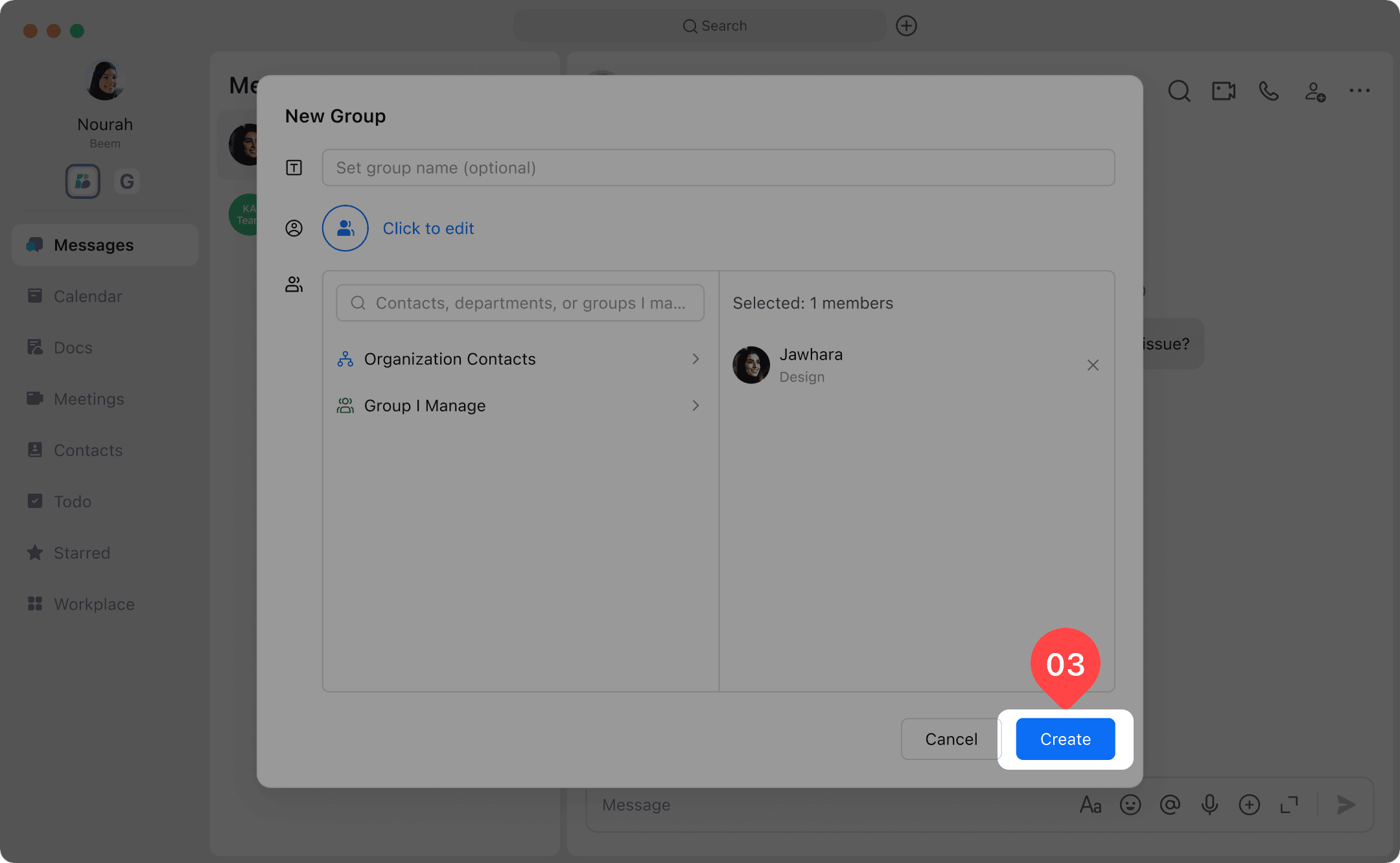Open the Docs sidebar tab
This screenshot has width=1400, height=863.
(x=73, y=348)
